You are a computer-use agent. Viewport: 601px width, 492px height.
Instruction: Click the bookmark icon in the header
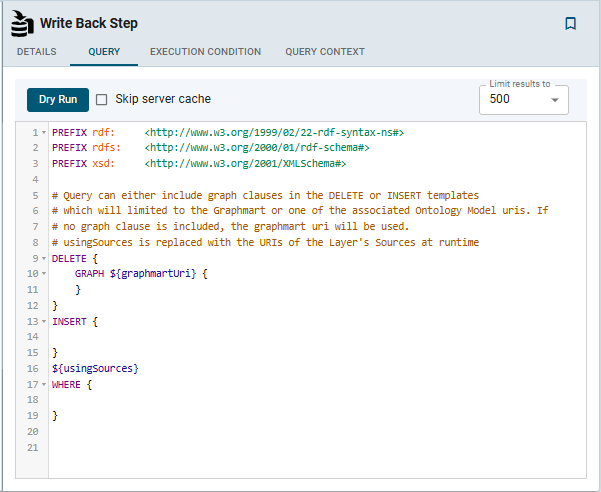click(x=570, y=23)
